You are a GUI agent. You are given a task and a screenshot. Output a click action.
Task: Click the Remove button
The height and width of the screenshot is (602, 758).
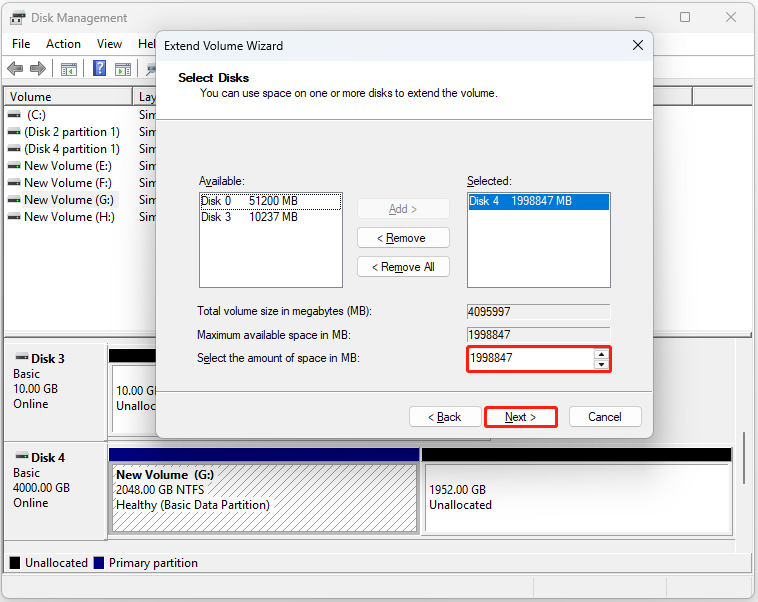[x=403, y=238]
